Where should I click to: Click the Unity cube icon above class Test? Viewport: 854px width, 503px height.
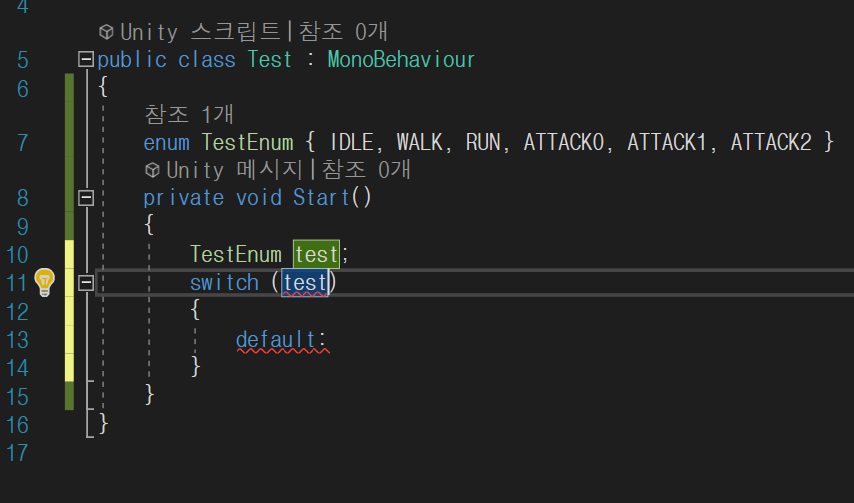click(106, 32)
